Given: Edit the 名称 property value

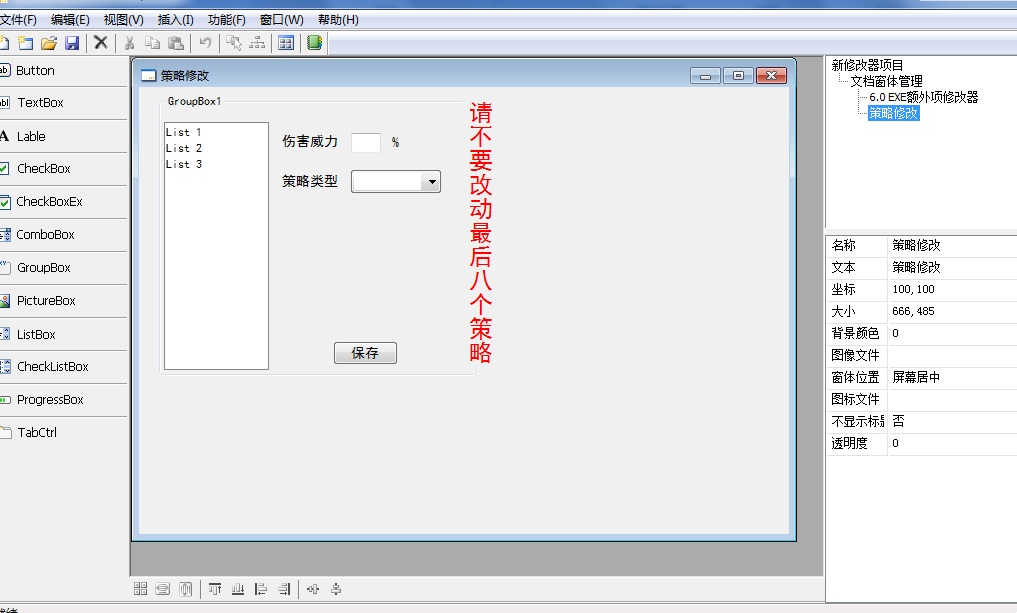Looking at the screenshot, I should click(x=952, y=246).
